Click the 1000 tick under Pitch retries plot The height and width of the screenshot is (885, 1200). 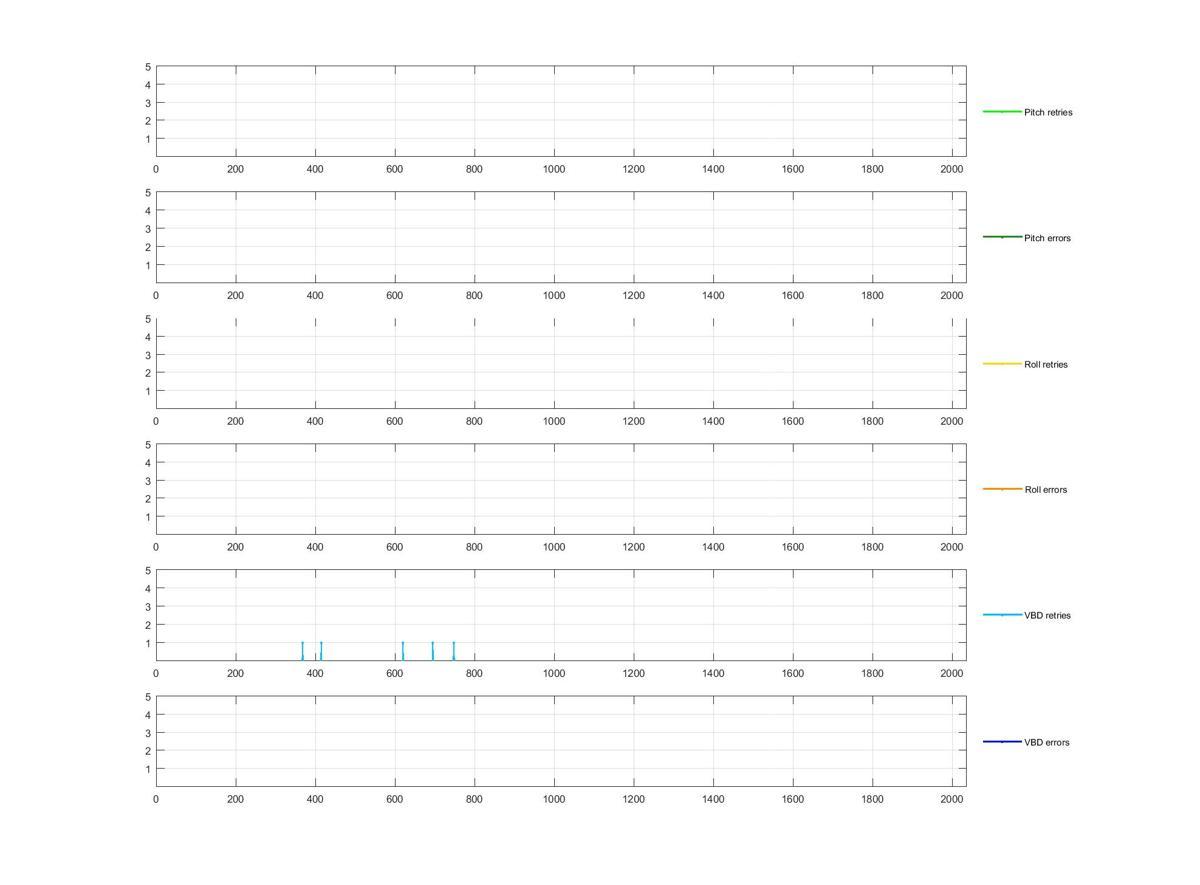point(554,169)
